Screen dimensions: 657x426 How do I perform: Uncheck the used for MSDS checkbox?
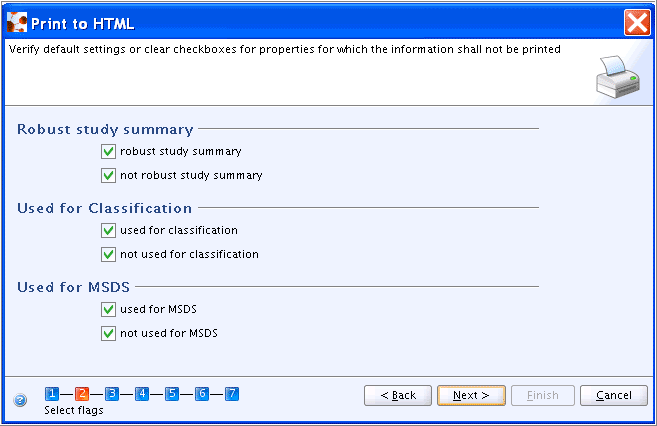[x=108, y=309]
